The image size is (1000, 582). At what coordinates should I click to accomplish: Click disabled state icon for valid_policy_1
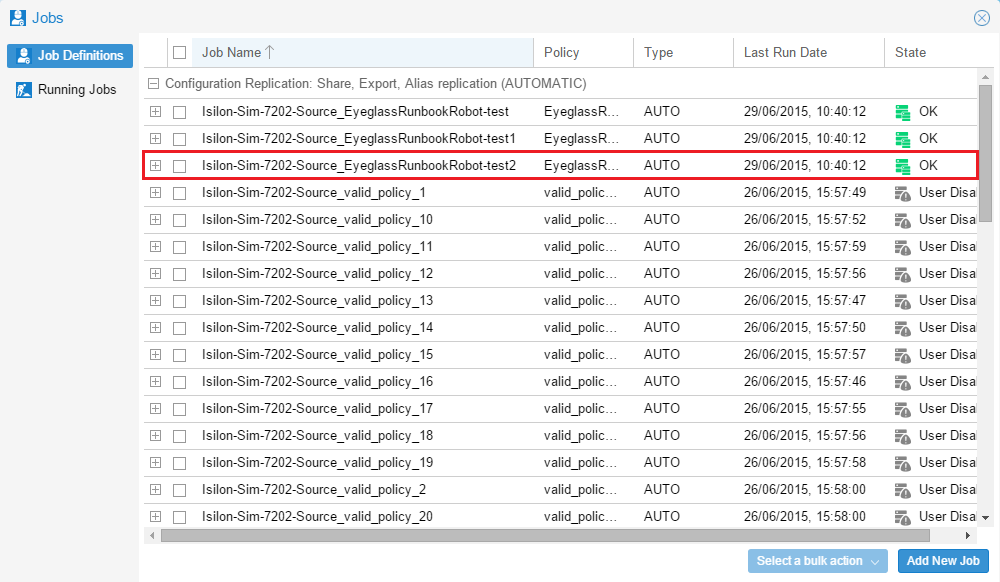902,193
